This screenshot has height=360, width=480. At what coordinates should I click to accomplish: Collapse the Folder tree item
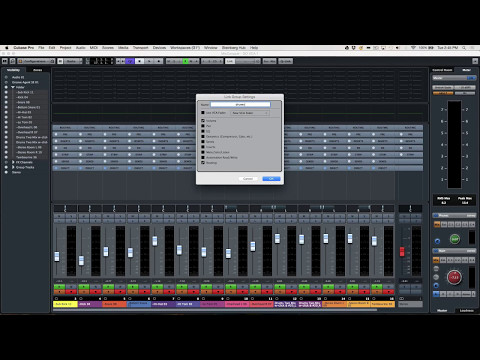(13, 87)
